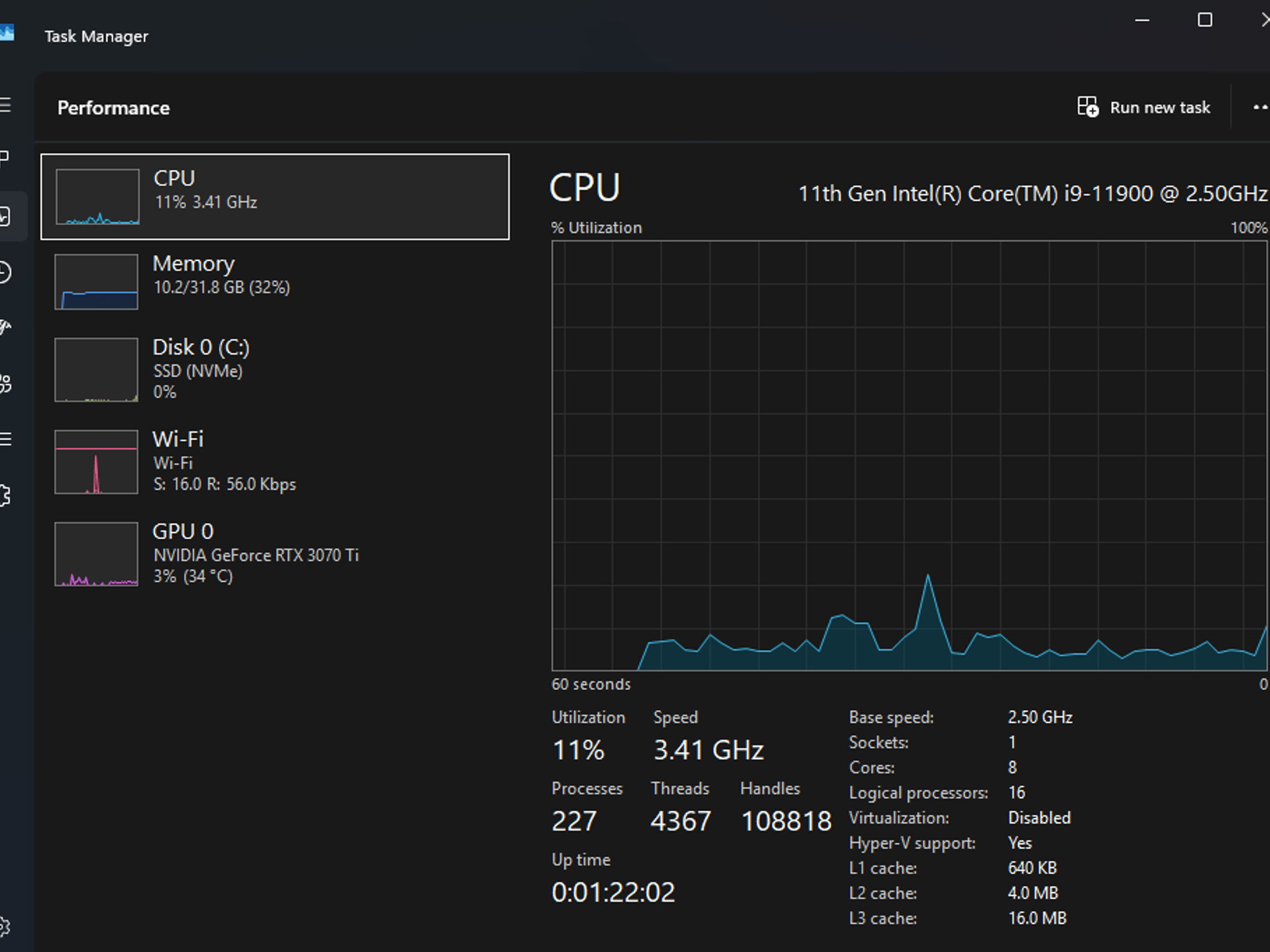Go to the Services sidebar icon
Viewport: 1270px width, 952px height.
(x=5, y=495)
